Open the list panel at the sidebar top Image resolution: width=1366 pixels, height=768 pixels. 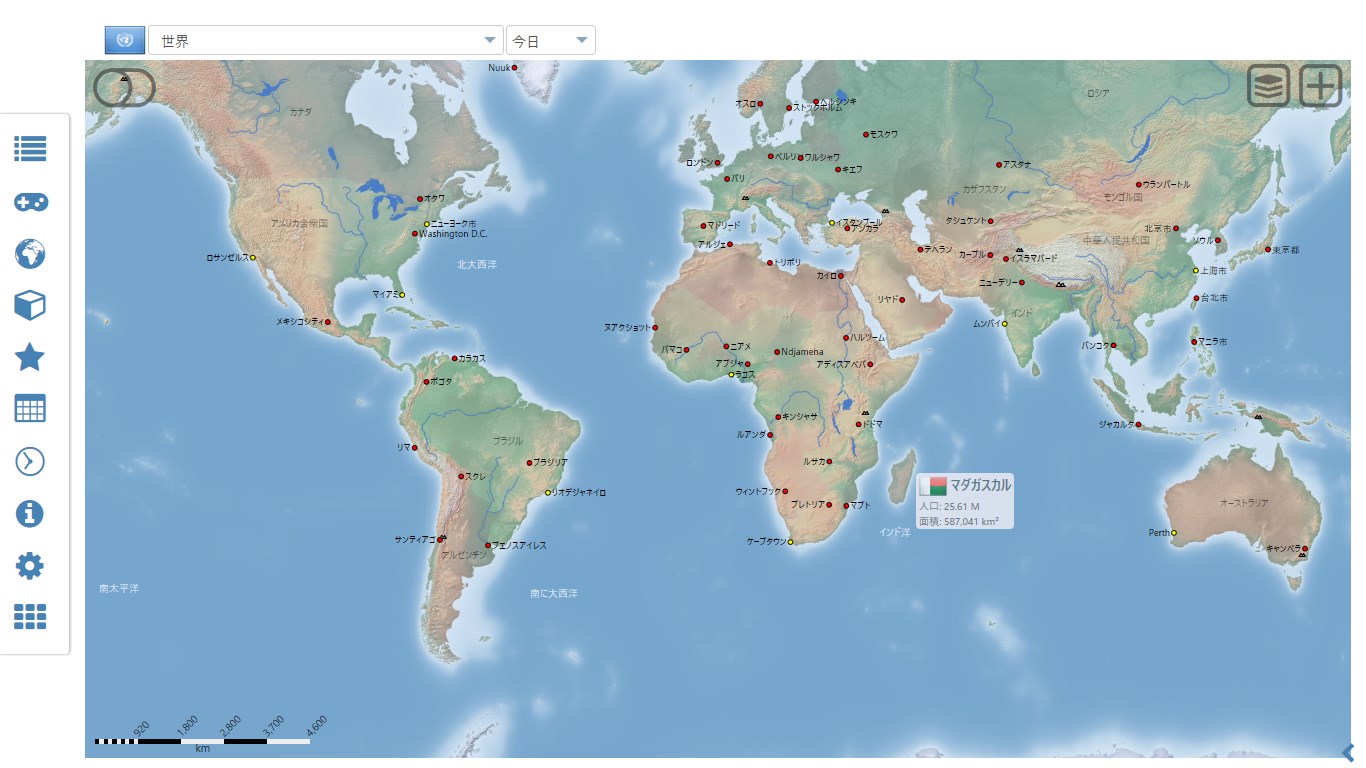30,149
